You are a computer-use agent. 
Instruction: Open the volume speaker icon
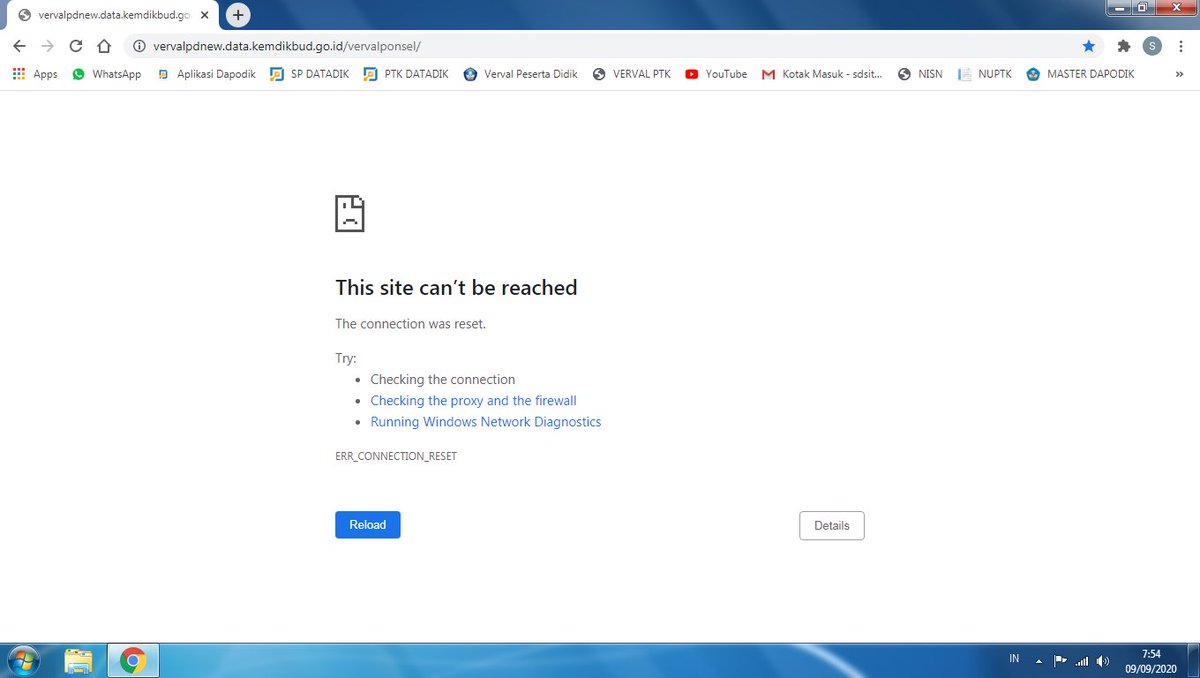pos(1103,661)
